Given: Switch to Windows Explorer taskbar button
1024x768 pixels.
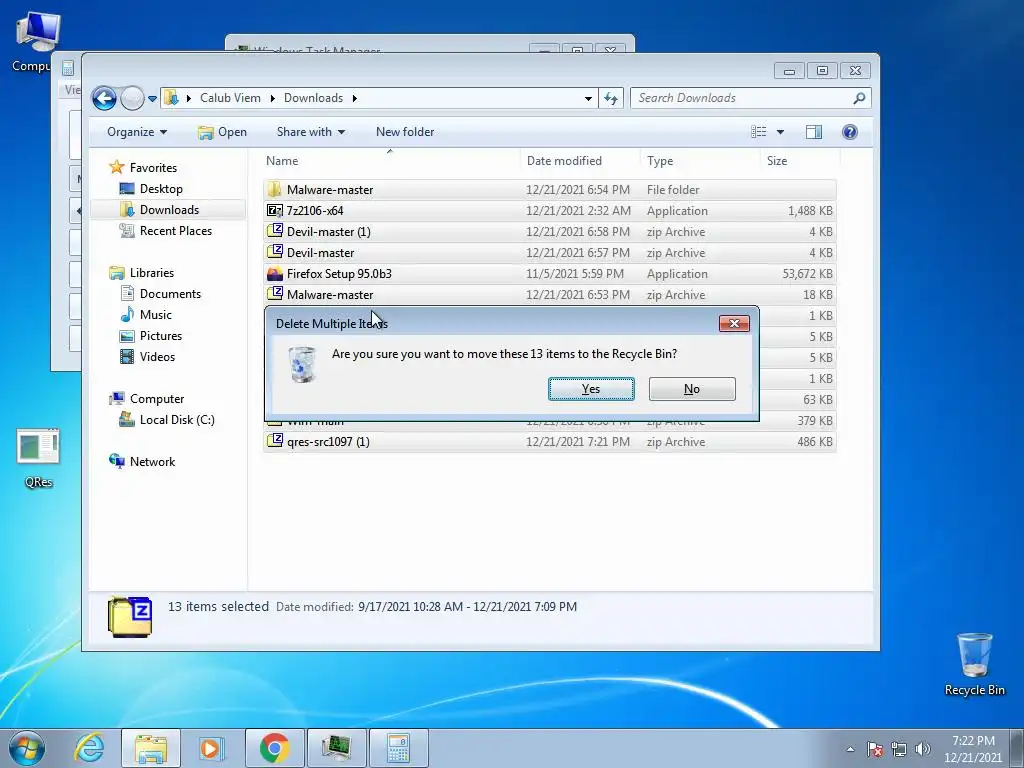Looking at the screenshot, I should tap(151, 748).
